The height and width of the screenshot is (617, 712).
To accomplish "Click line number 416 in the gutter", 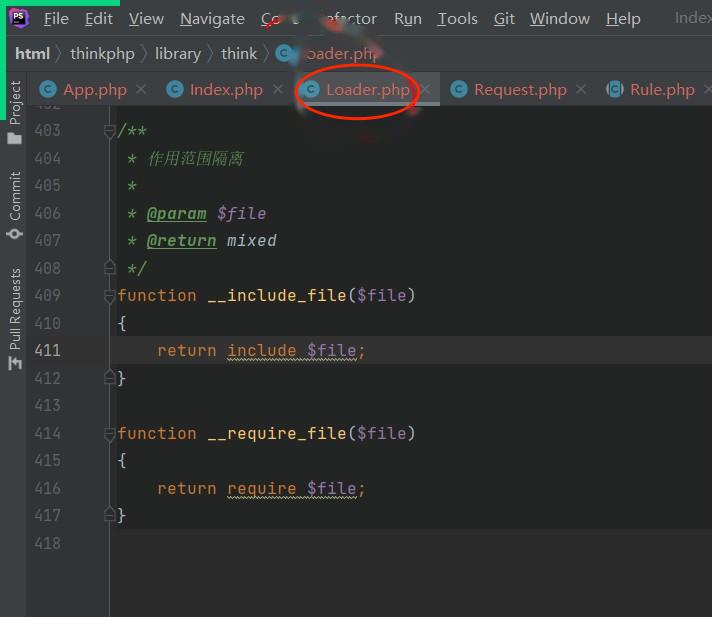I will (47, 489).
